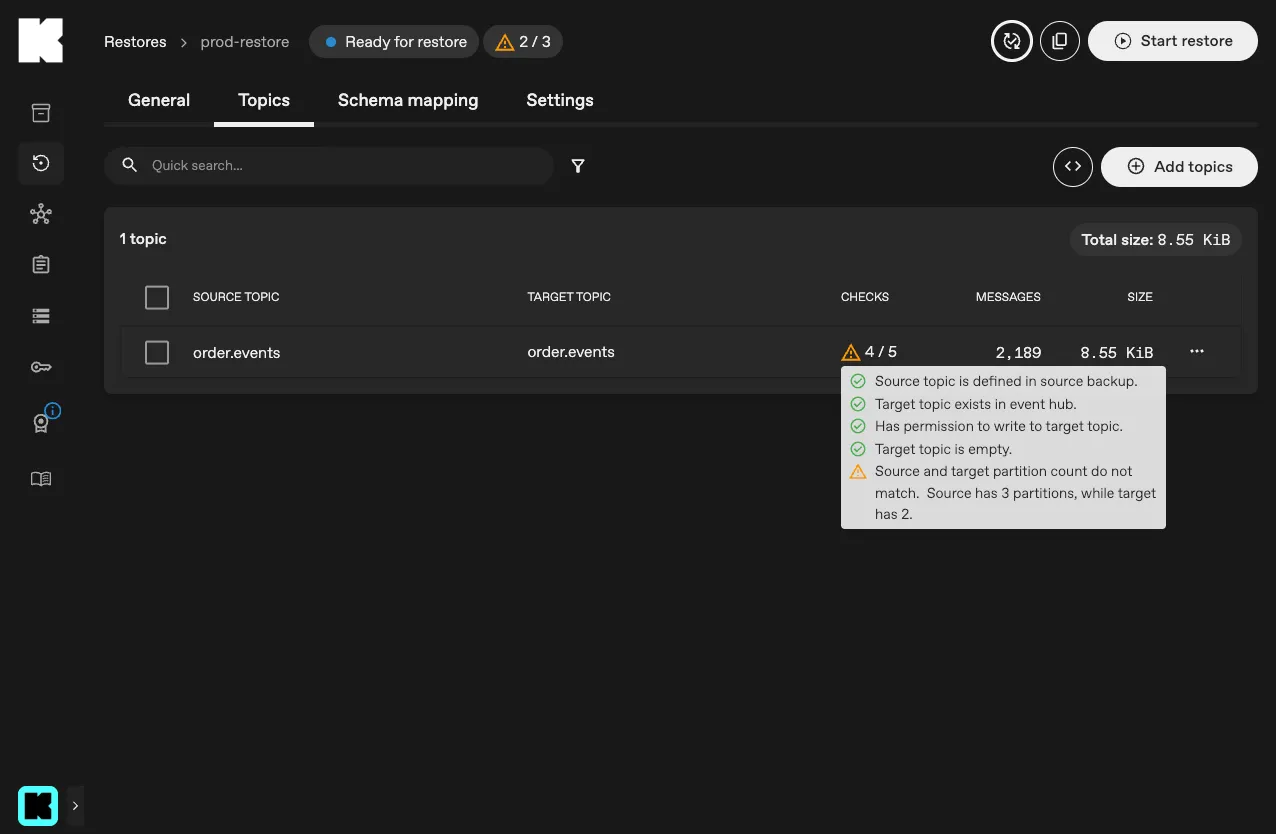The image size is (1276, 834).
Task: Open the Backups archive sidebar icon
Action: tap(41, 112)
